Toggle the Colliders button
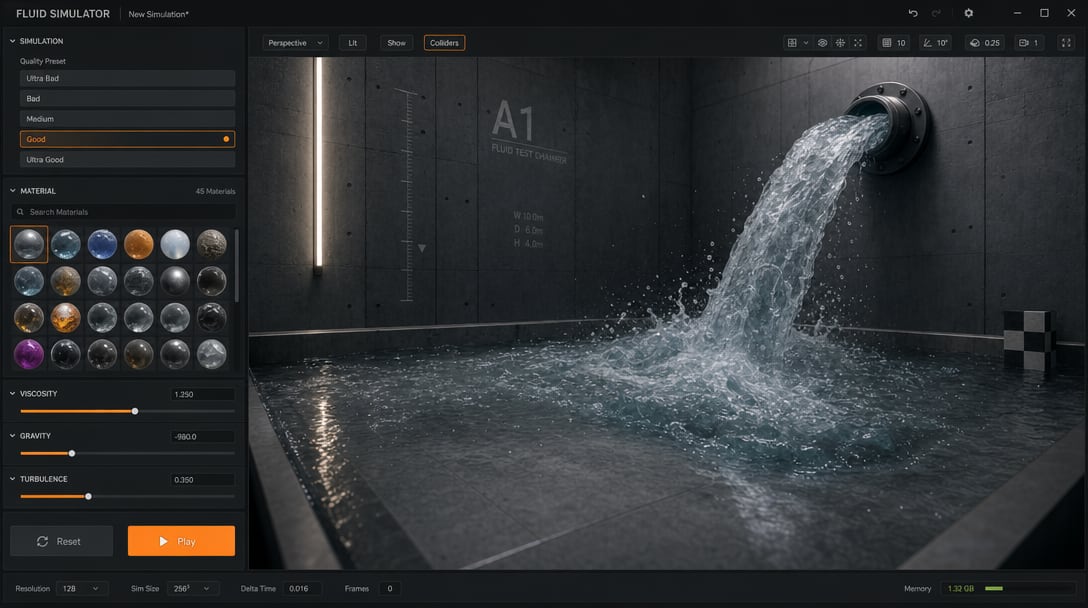Image resolution: width=1088 pixels, height=608 pixels. click(444, 43)
